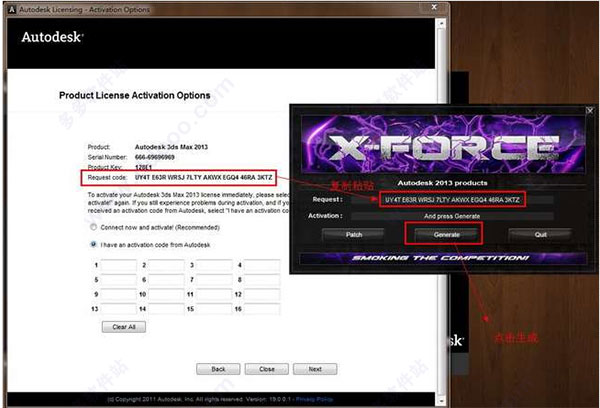Select I have an activation code option

(x=93, y=244)
